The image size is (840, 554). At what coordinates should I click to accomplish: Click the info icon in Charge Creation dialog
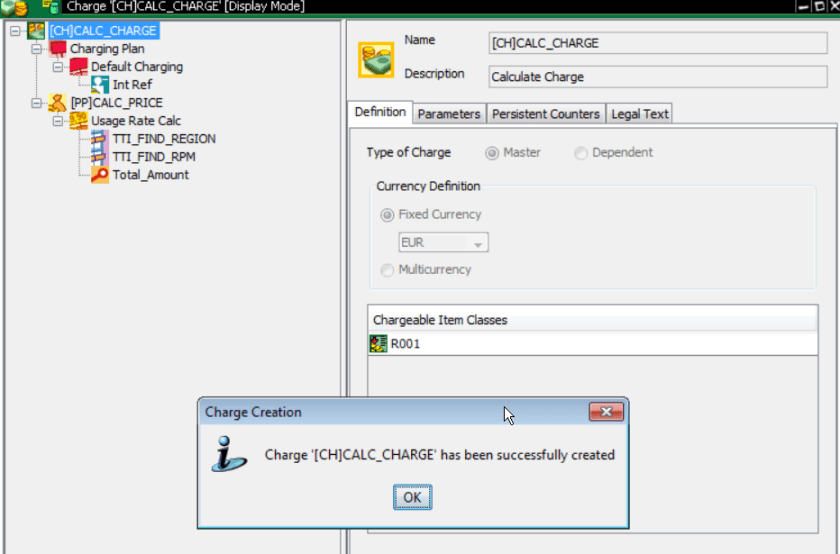coord(229,454)
